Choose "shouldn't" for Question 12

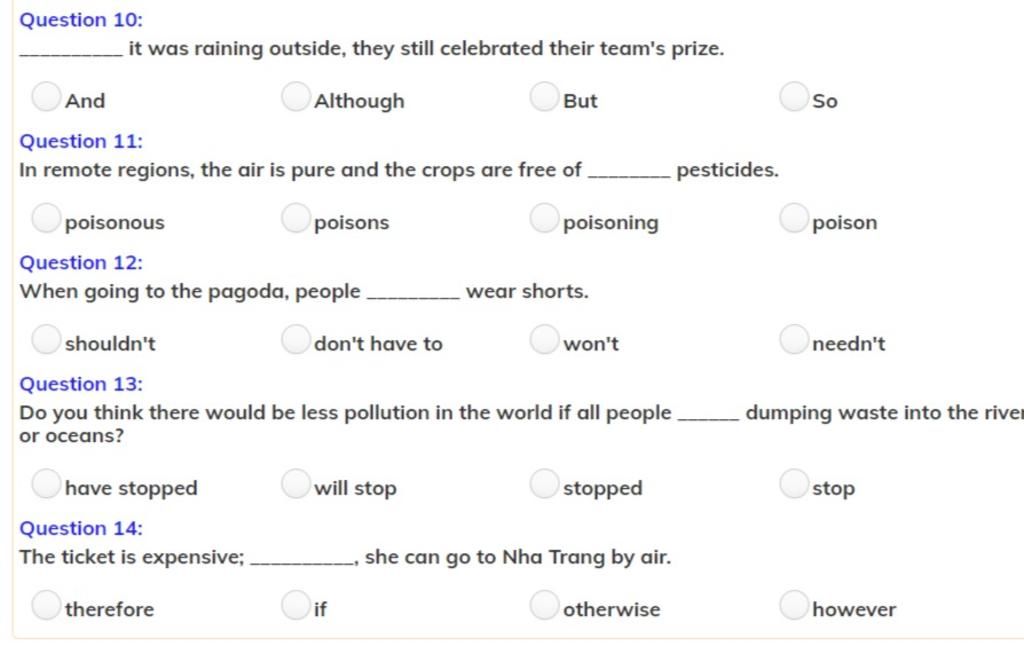[46, 340]
